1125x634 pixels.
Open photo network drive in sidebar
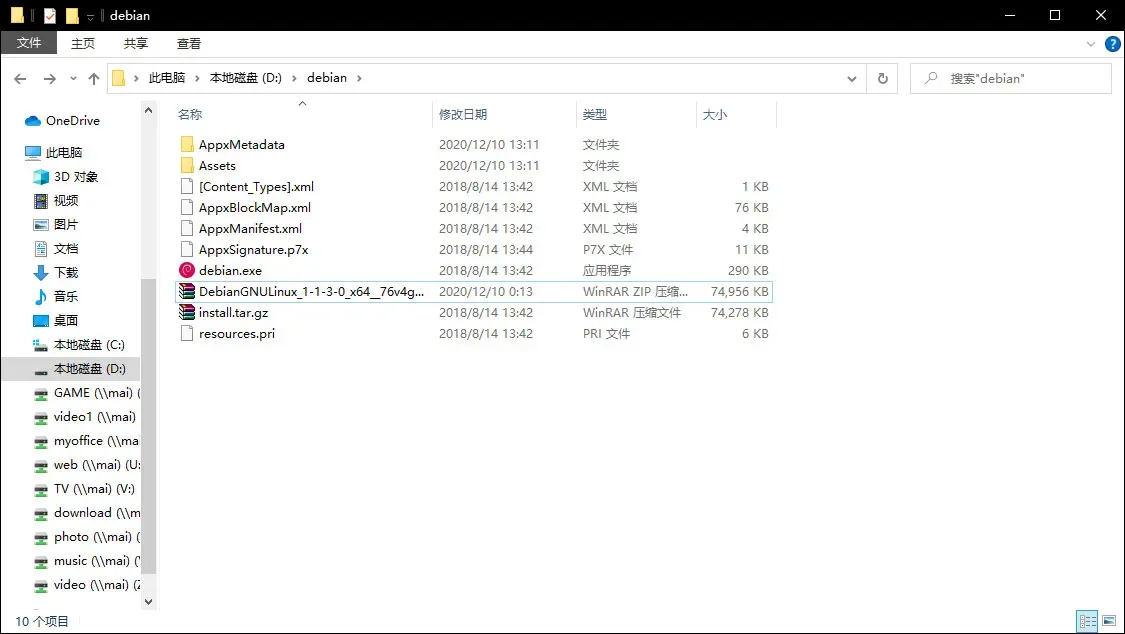click(x=87, y=537)
